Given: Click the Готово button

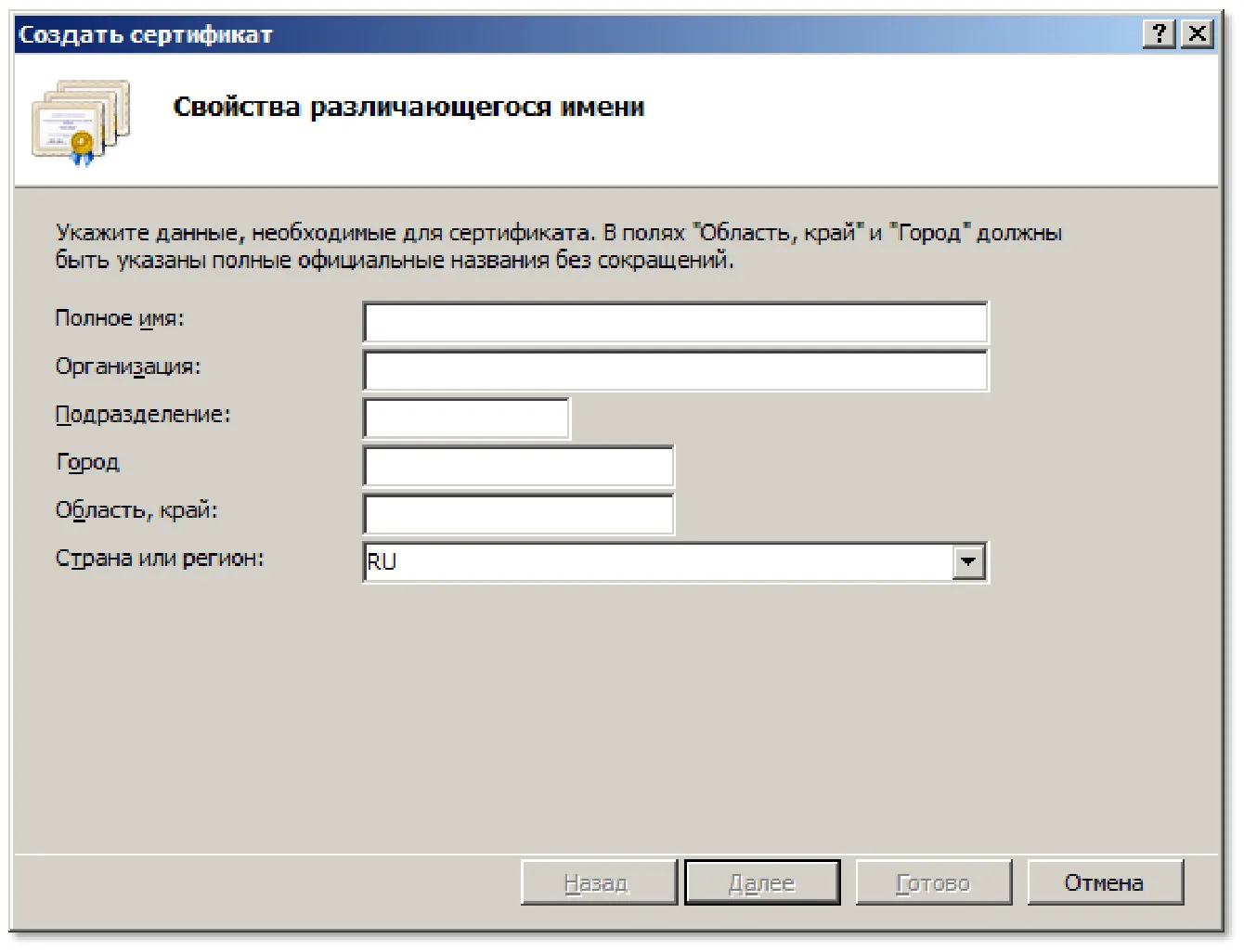Looking at the screenshot, I should pyautogui.click(x=933, y=882).
